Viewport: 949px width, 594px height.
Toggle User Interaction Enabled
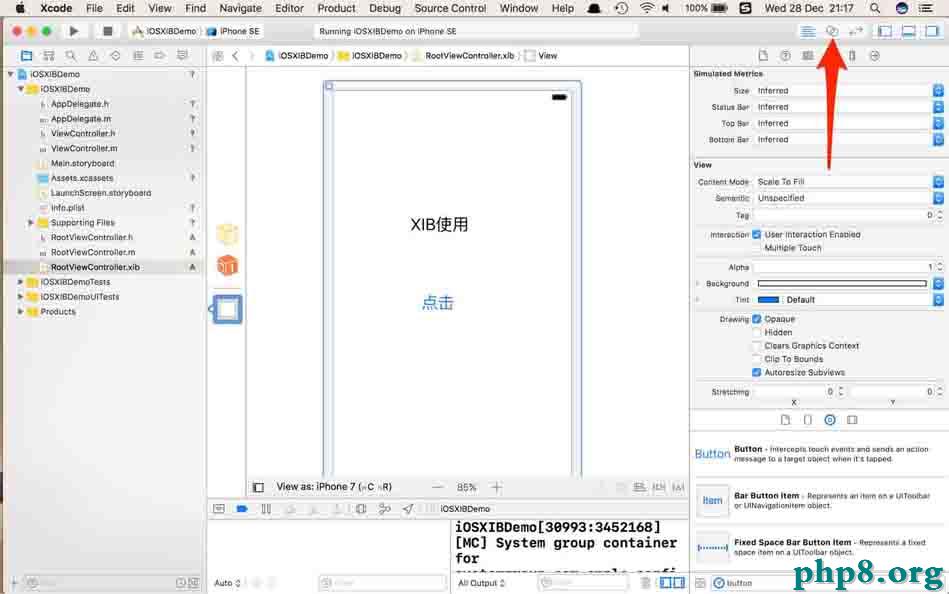click(x=757, y=234)
